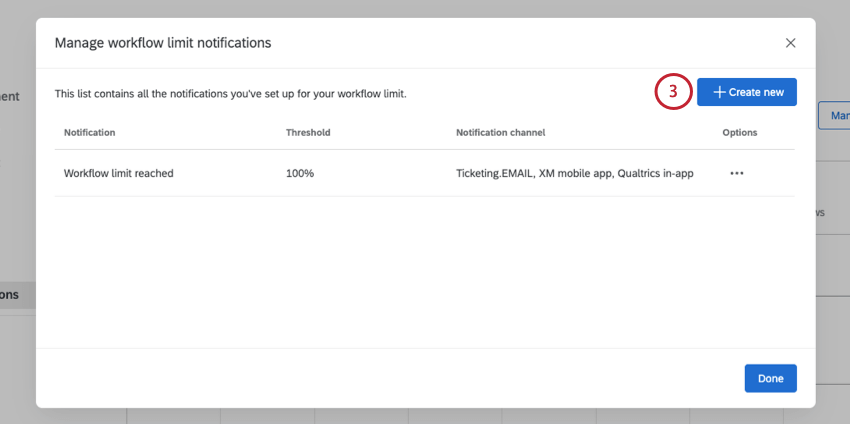Screen dimensions: 850x424
Task: Click the partially hidden button behind dialog's right edge
Action: [833, 115]
